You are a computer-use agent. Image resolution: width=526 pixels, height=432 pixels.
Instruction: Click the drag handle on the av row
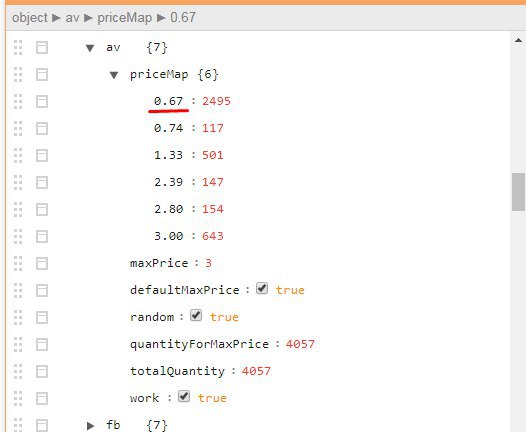pyautogui.click(x=18, y=48)
